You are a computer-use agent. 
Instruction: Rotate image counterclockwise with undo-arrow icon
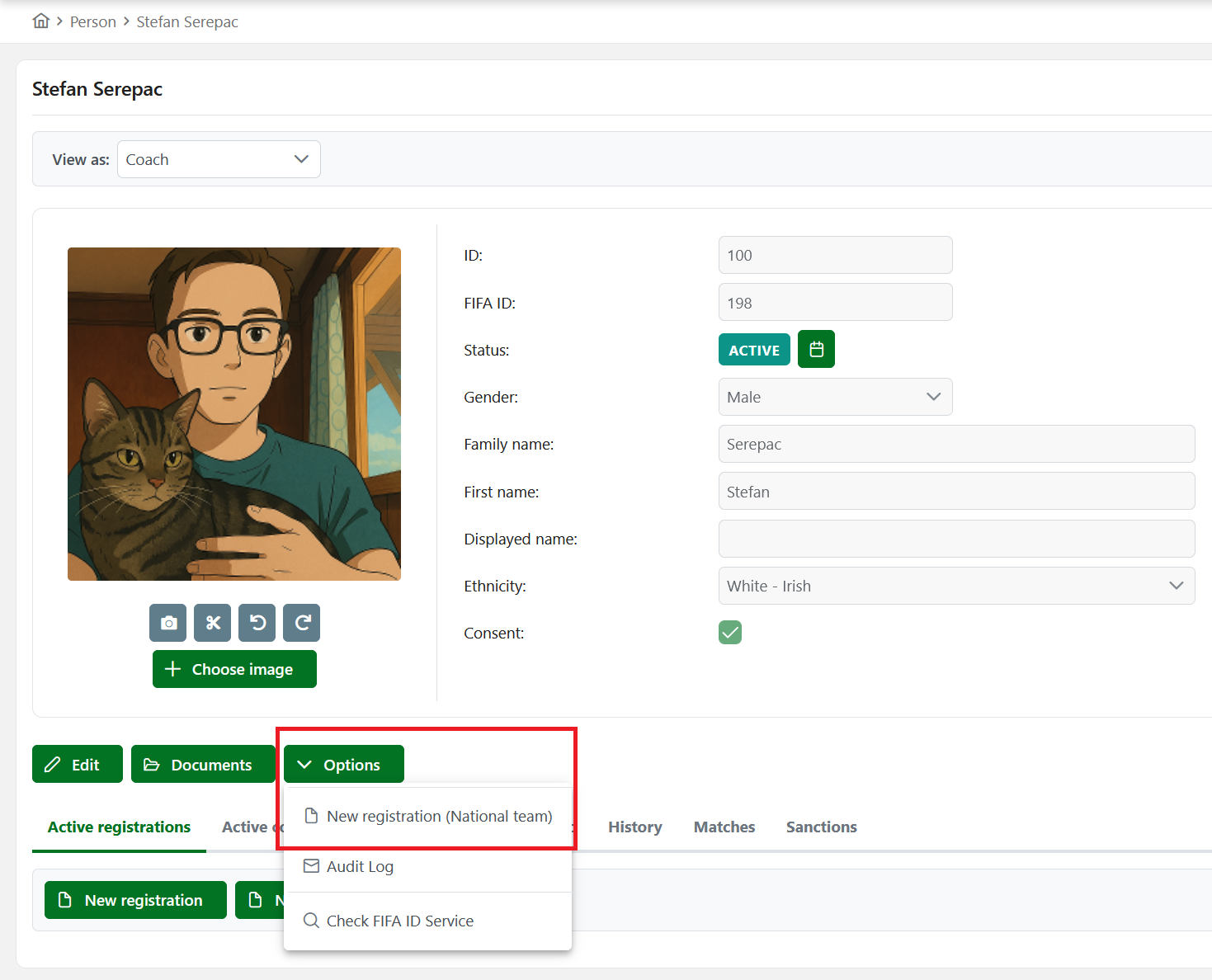(257, 623)
